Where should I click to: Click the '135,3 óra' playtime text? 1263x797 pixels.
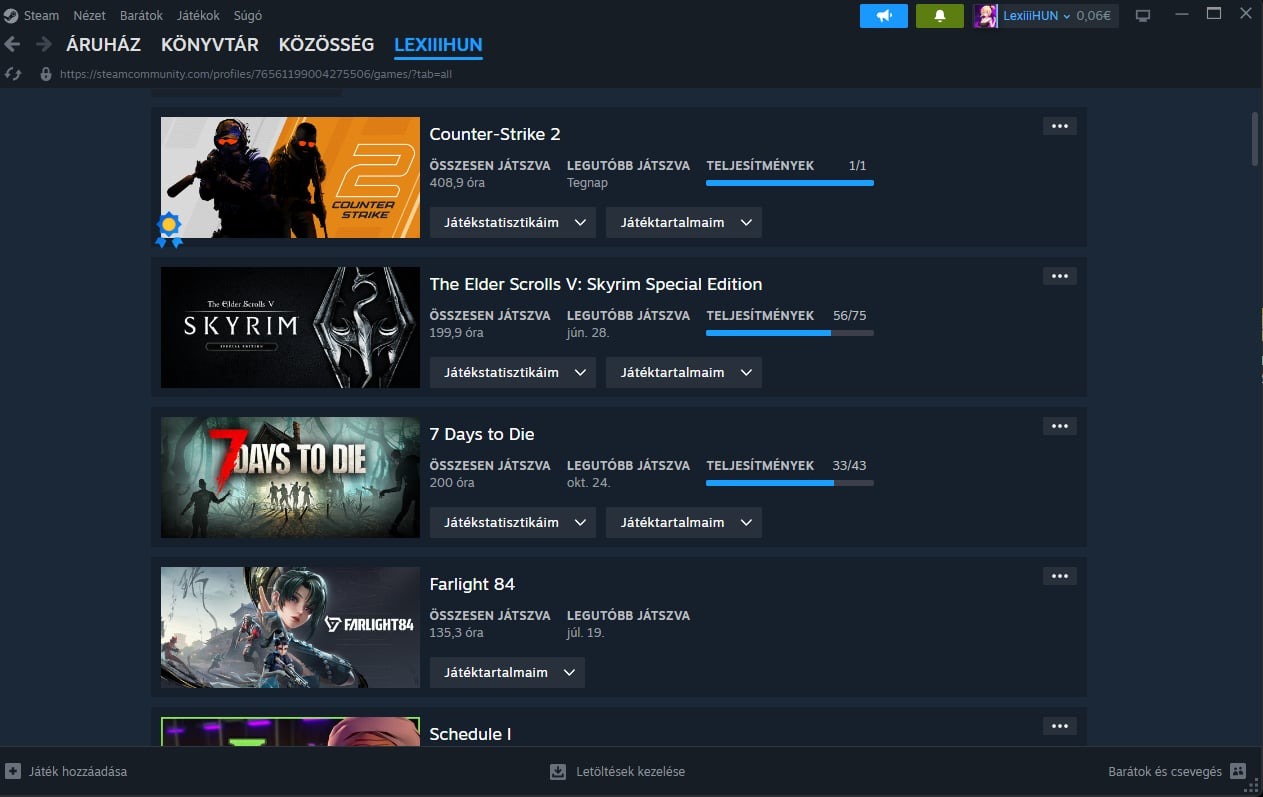click(x=456, y=633)
